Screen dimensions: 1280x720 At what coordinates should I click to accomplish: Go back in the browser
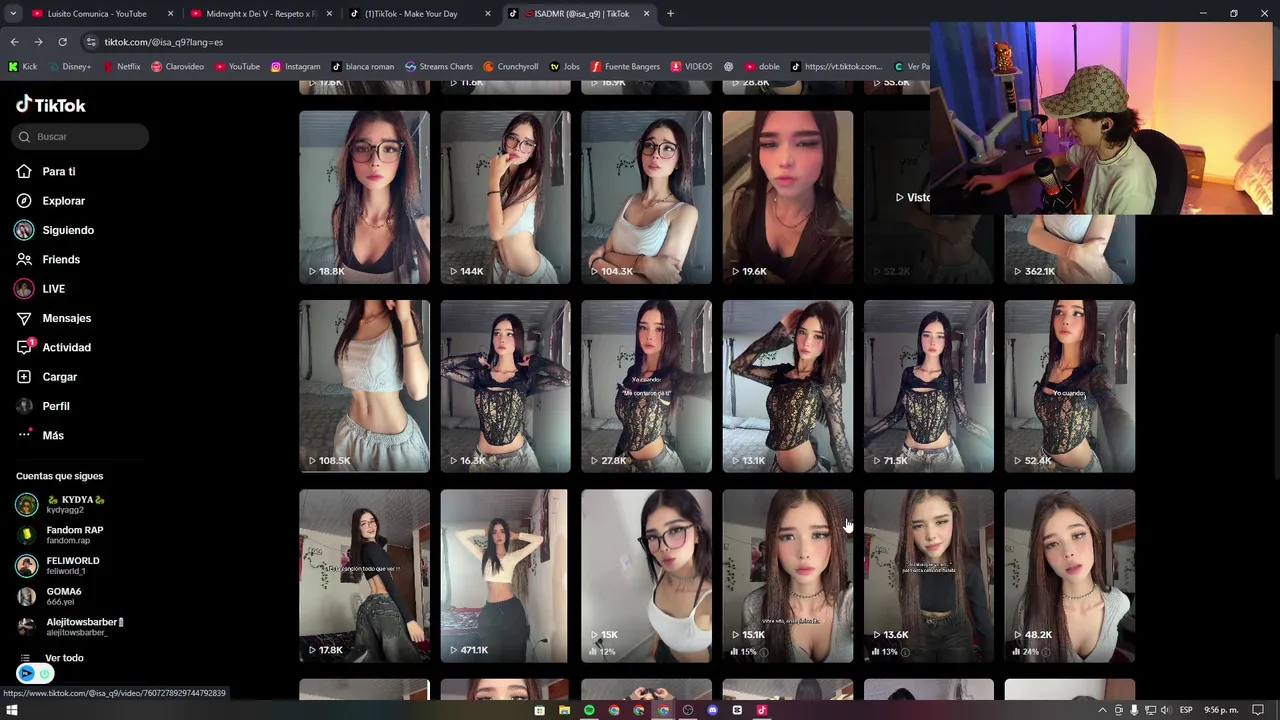click(x=14, y=42)
